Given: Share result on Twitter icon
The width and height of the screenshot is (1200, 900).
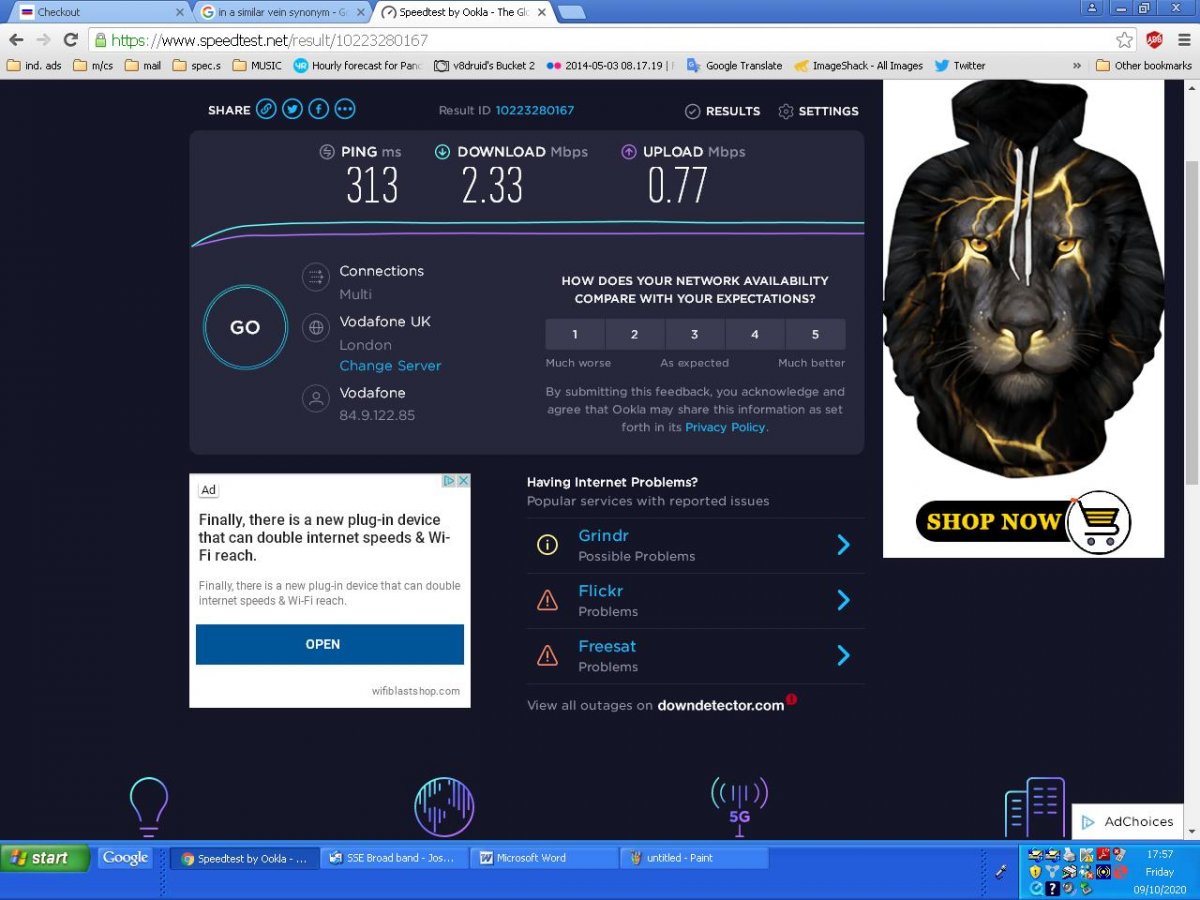Looking at the screenshot, I should pos(292,110).
